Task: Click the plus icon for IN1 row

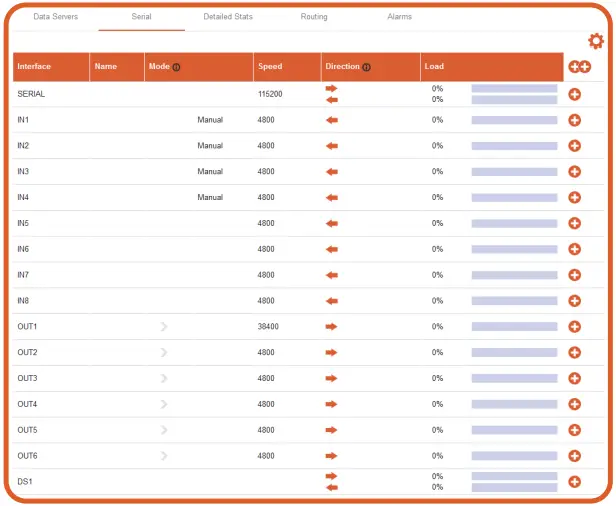Action: pos(575,120)
